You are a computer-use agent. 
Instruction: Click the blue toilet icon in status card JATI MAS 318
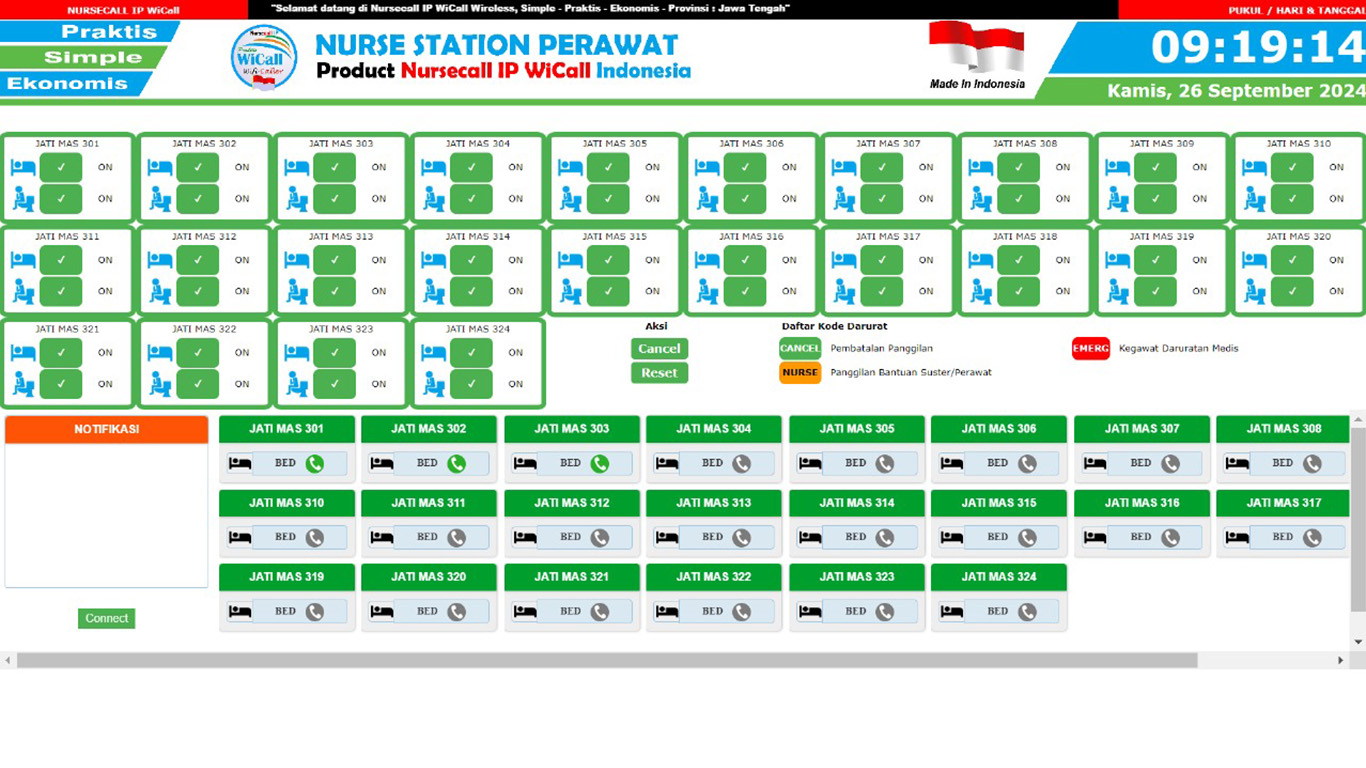[981, 291]
